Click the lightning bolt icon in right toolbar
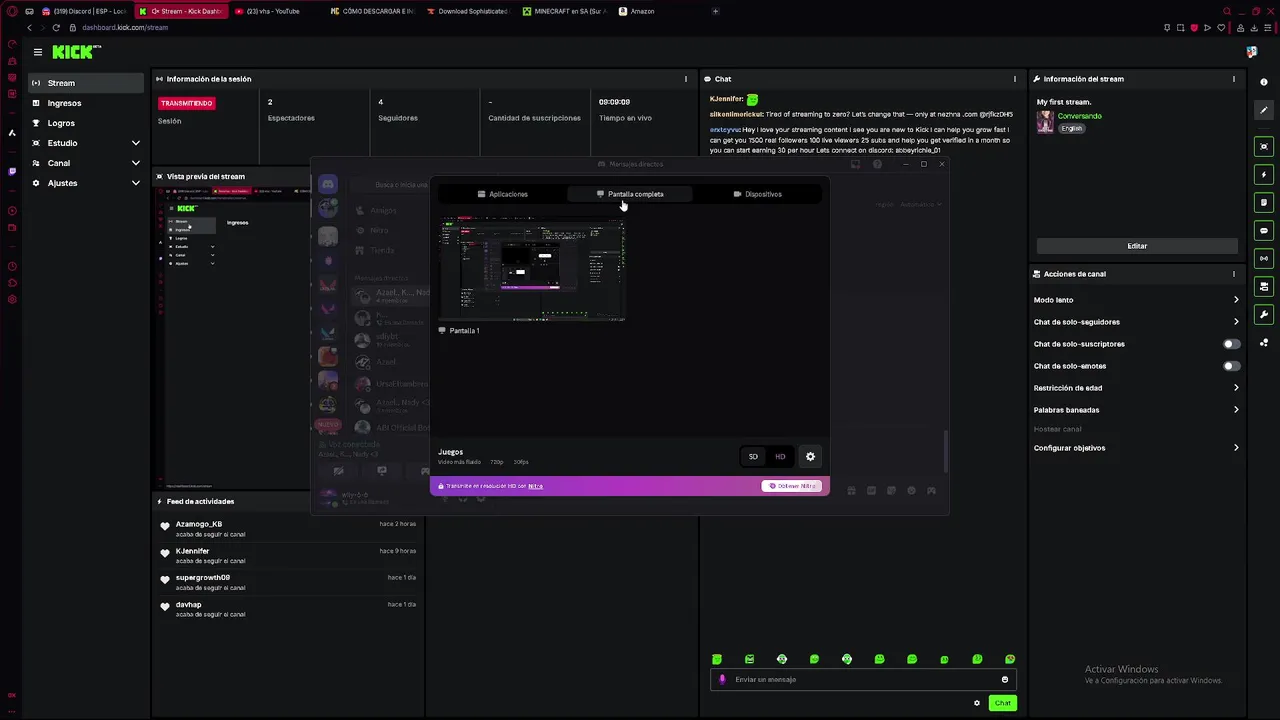 click(1264, 175)
